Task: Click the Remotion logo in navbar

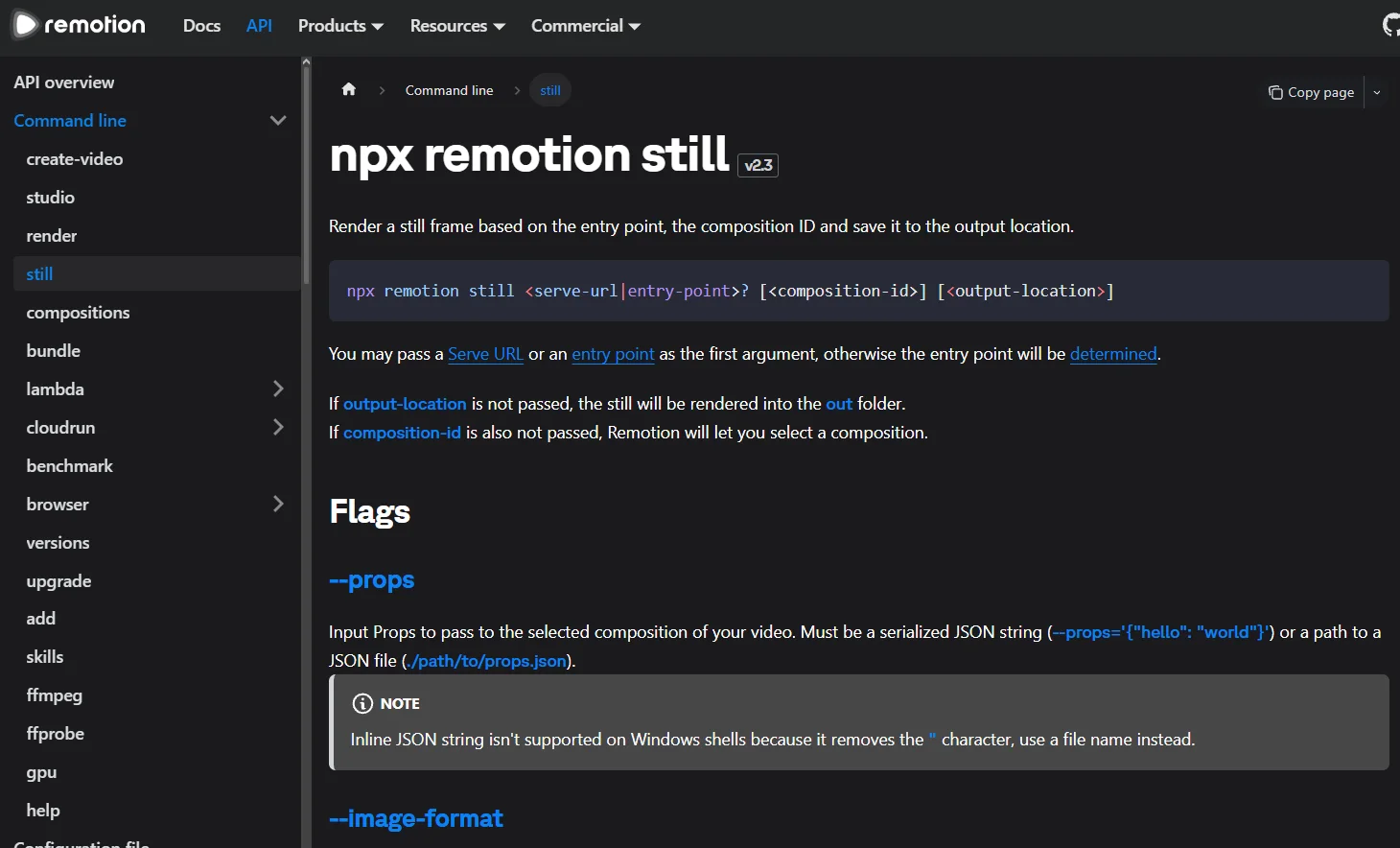Action: 80,25
